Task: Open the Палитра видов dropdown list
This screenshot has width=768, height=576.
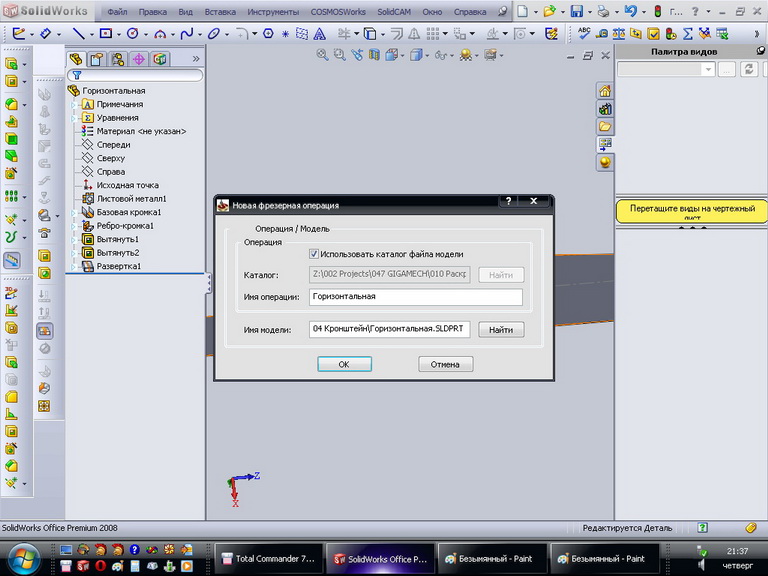Action: click(x=708, y=70)
